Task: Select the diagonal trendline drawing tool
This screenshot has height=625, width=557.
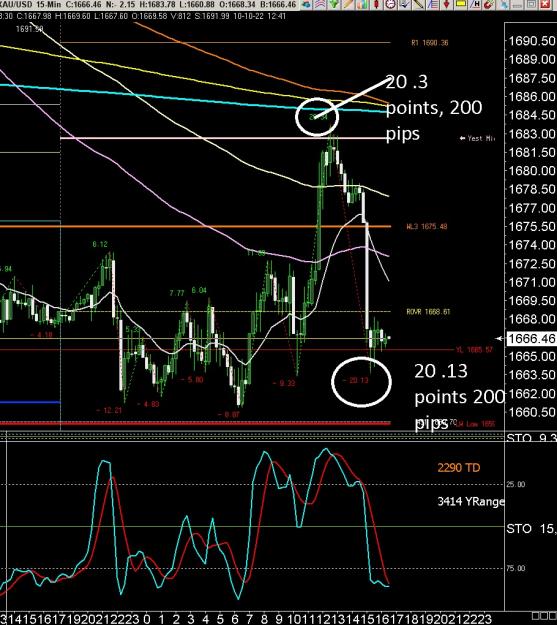Action: (x=418, y=4)
